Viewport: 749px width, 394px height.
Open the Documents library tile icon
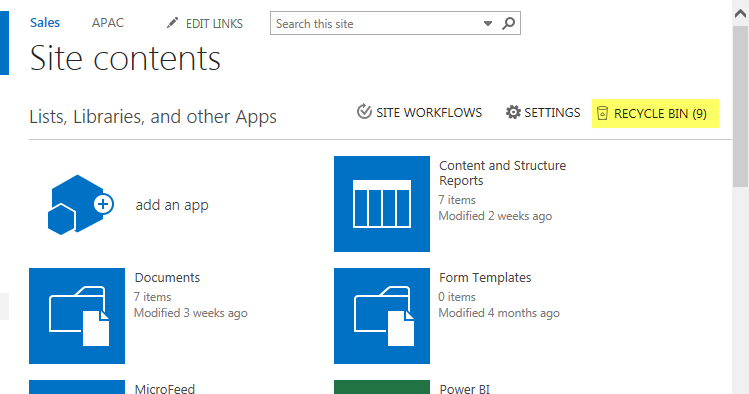[77, 316]
